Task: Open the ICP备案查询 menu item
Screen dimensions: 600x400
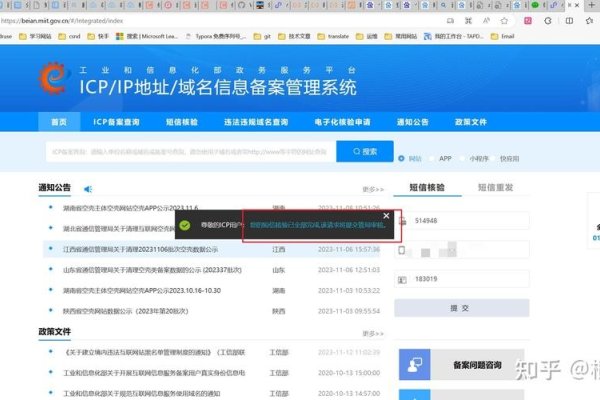Action: coord(116,122)
